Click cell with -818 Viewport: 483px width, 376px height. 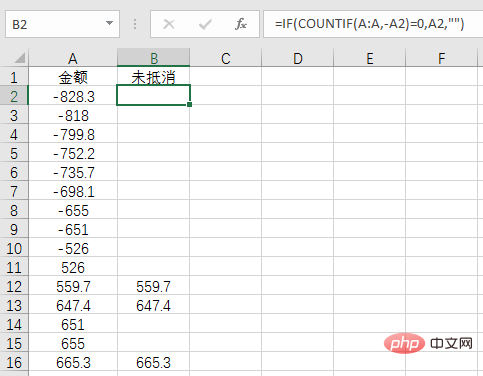pyautogui.click(x=73, y=115)
